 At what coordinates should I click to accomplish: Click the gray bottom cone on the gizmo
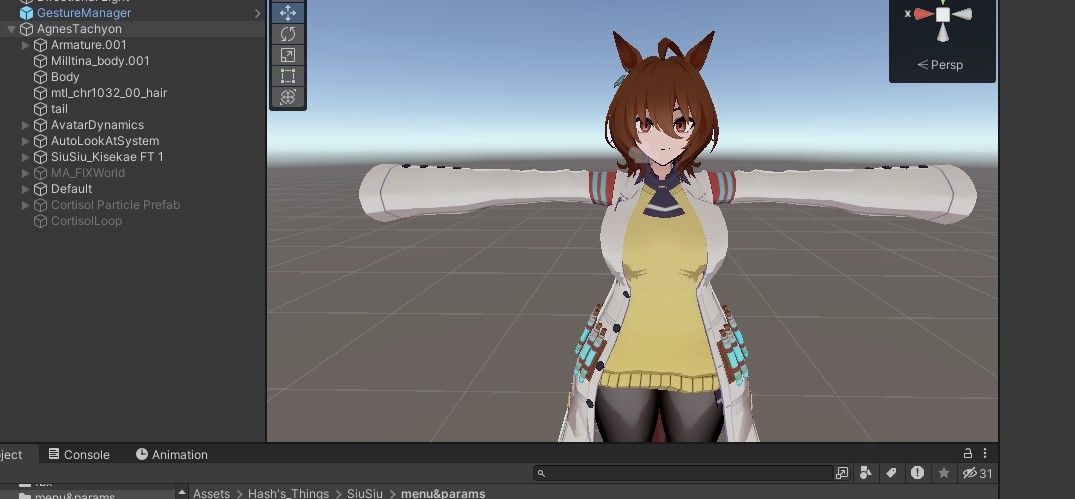click(943, 33)
